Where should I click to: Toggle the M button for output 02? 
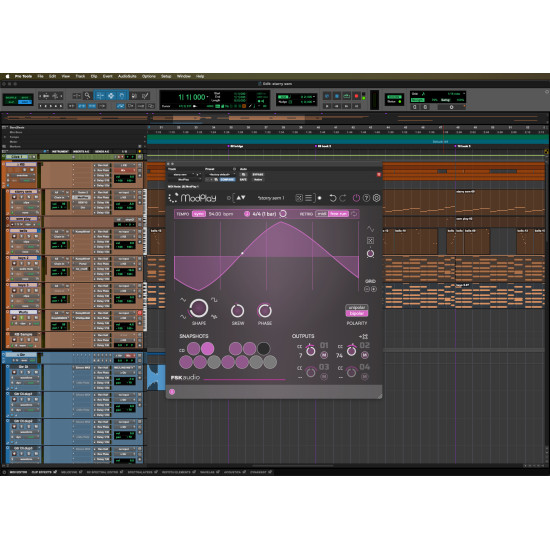click(365, 355)
